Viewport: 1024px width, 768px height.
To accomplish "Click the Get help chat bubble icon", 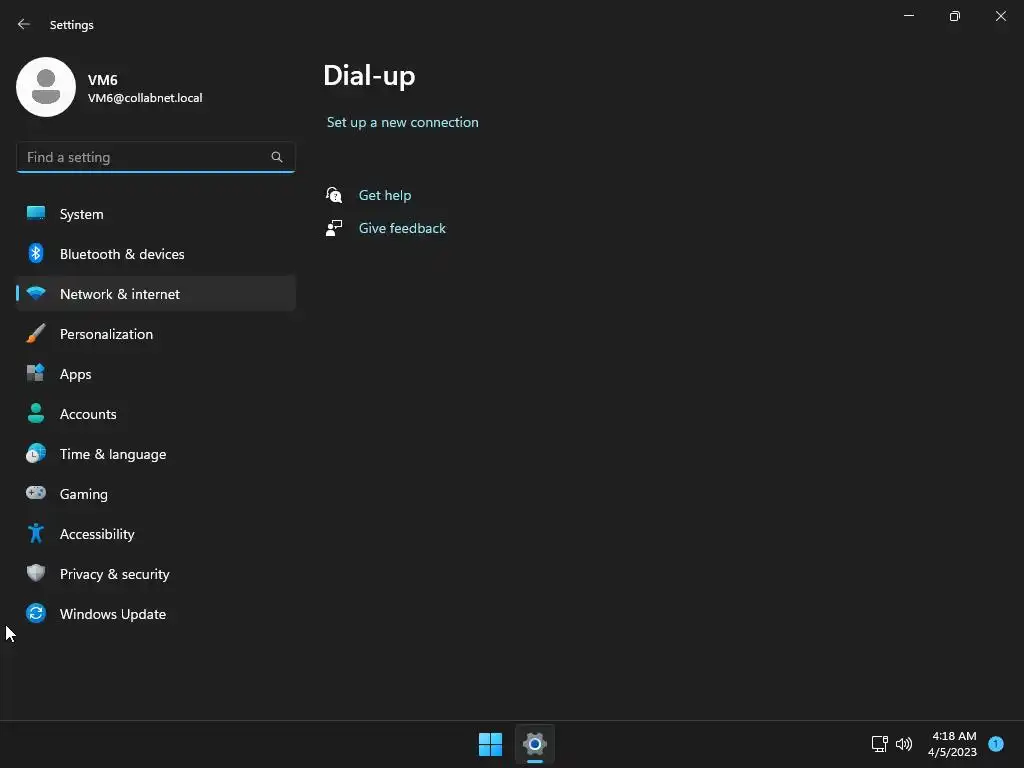I will [334, 195].
